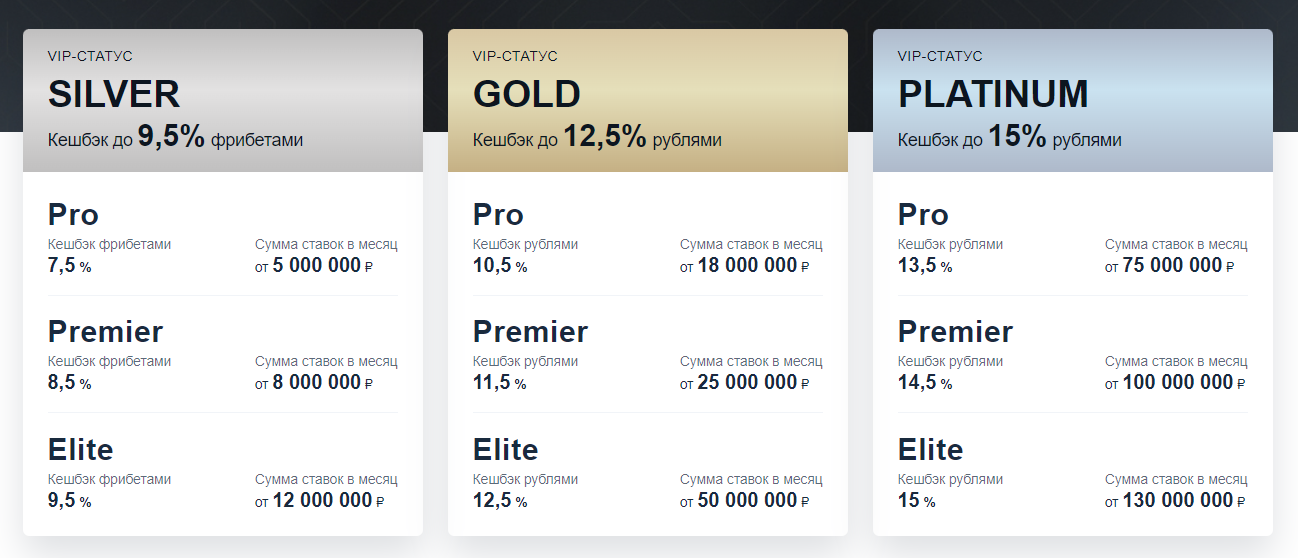Click the SILVER VIP status header

223,100
